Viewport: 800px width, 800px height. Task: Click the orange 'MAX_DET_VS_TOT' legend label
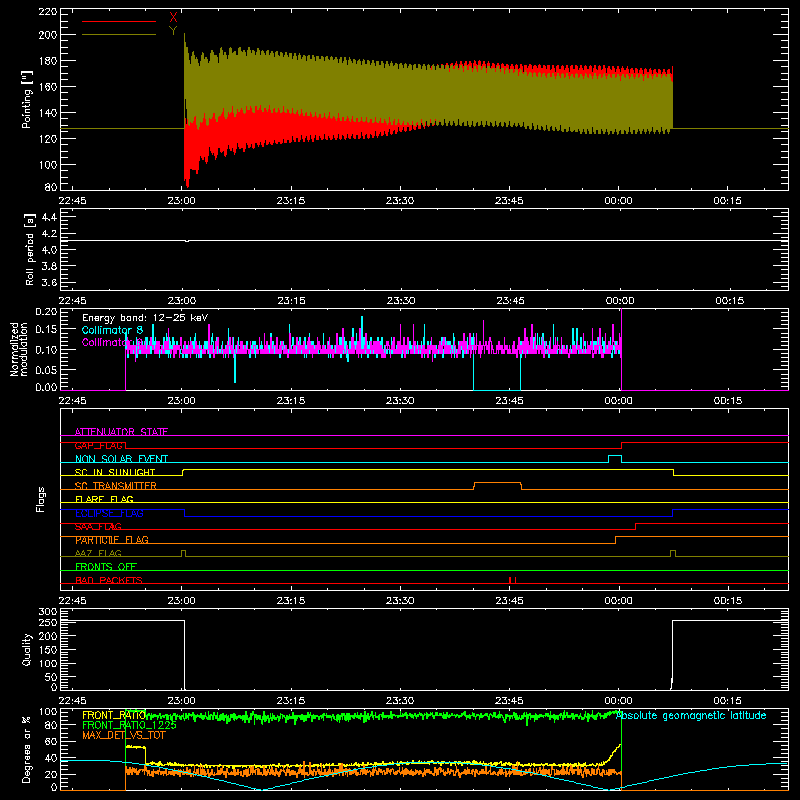click(x=123, y=735)
